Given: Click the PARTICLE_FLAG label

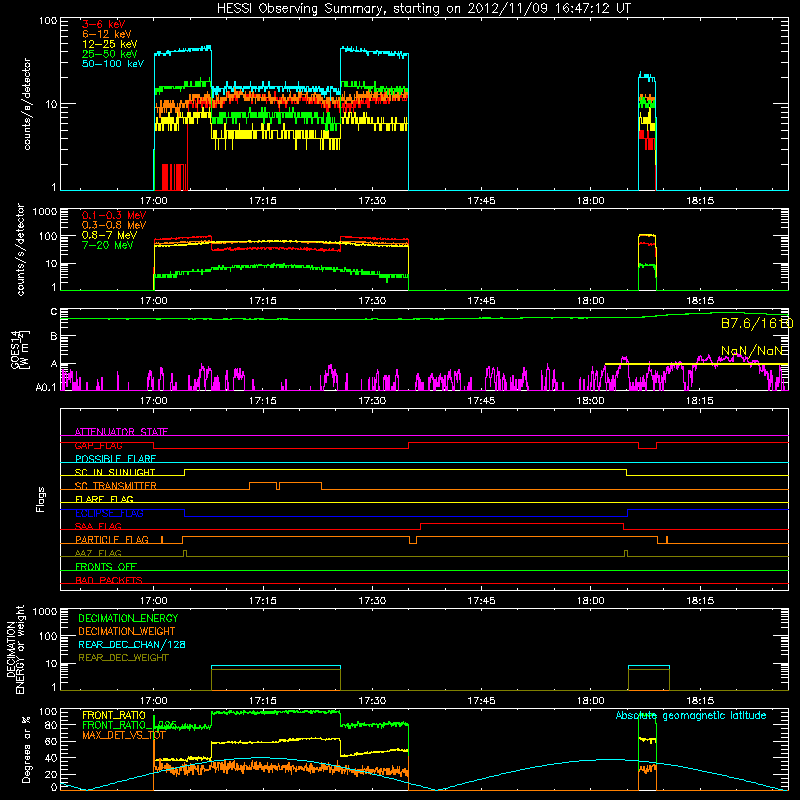Looking at the screenshot, I should tap(112, 540).
